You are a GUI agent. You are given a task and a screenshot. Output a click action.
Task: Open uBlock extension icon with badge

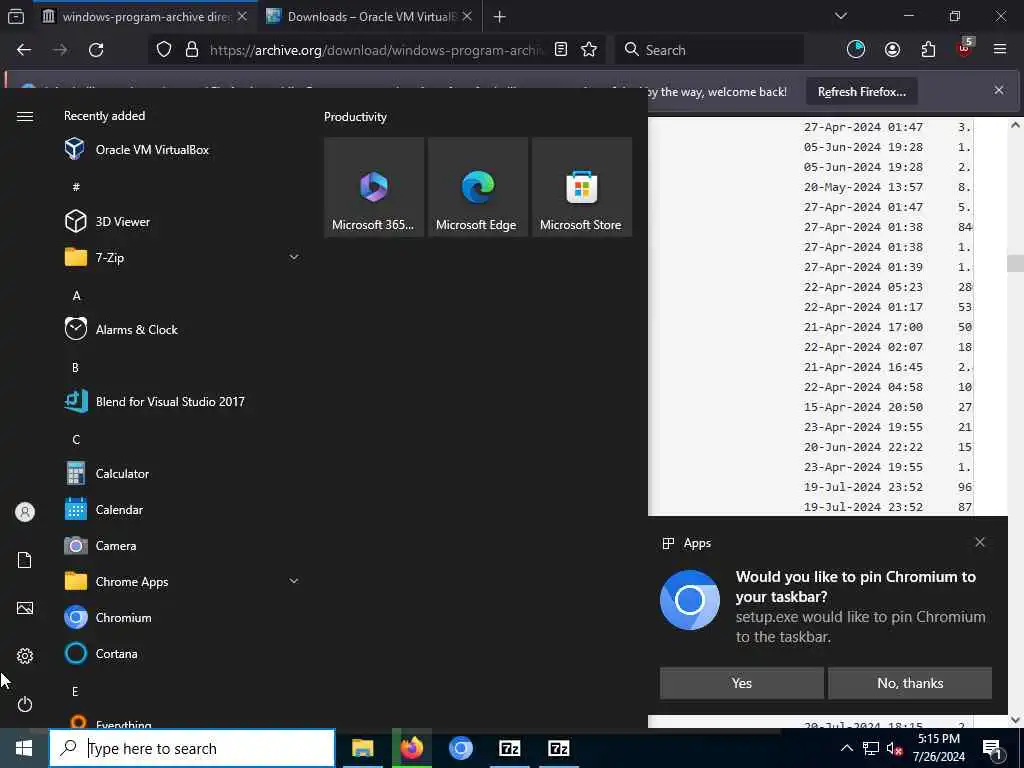click(x=965, y=48)
